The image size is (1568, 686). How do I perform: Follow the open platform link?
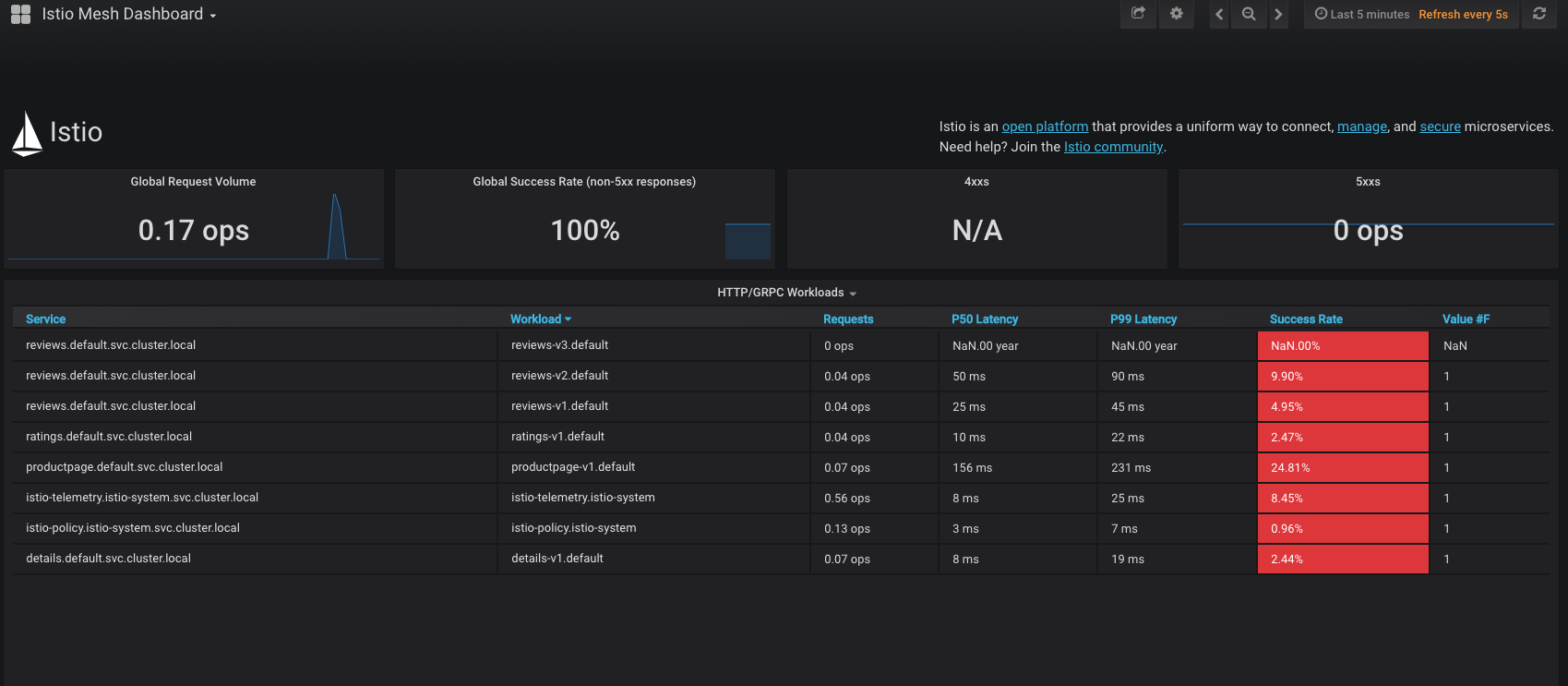point(1045,126)
